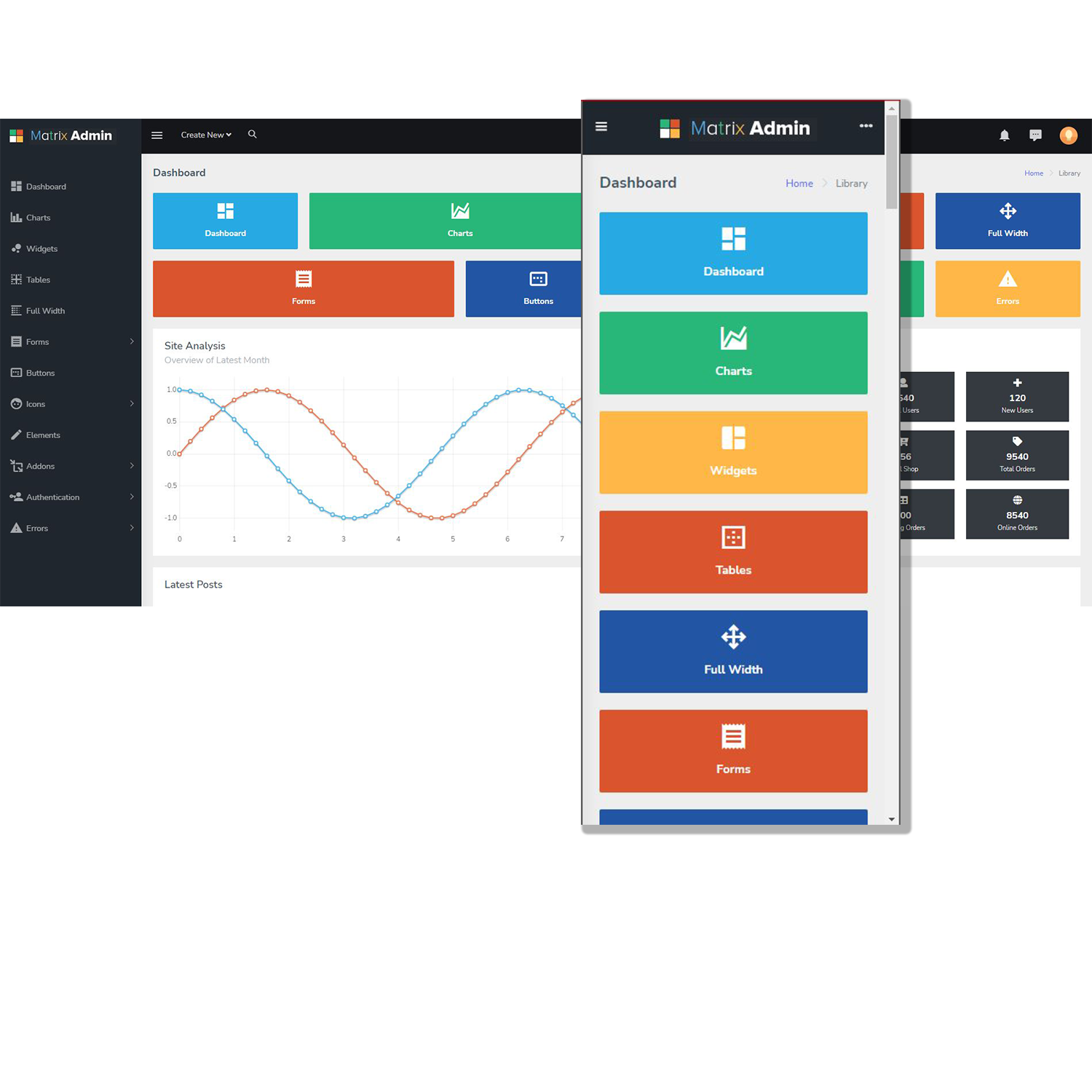Click the Home breadcrumb in mobile view
Image resolution: width=1092 pixels, height=1092 pixels.
[799, 183]
